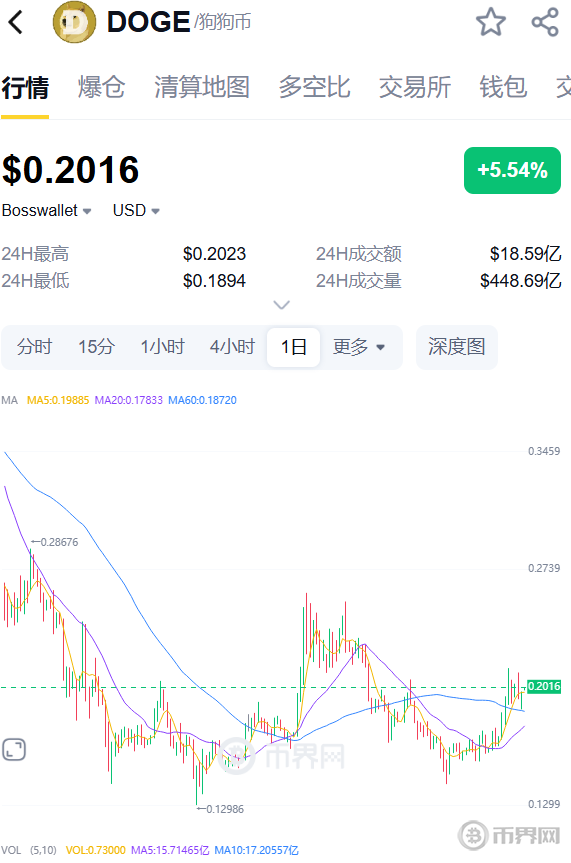Screen dimensions: 571x863
Task: Tap the Dogecoin logo icon
Action: pyautogui.click(x=74, y=22)
